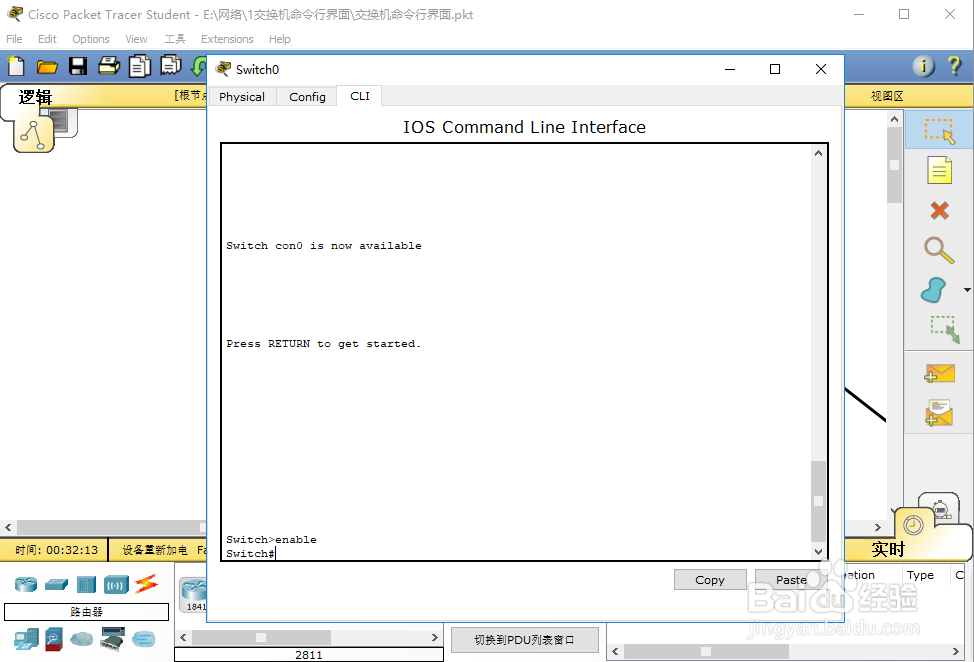Open the 工具 menu
The height and width of the screenshot is (662, 974).
[175, 39]
